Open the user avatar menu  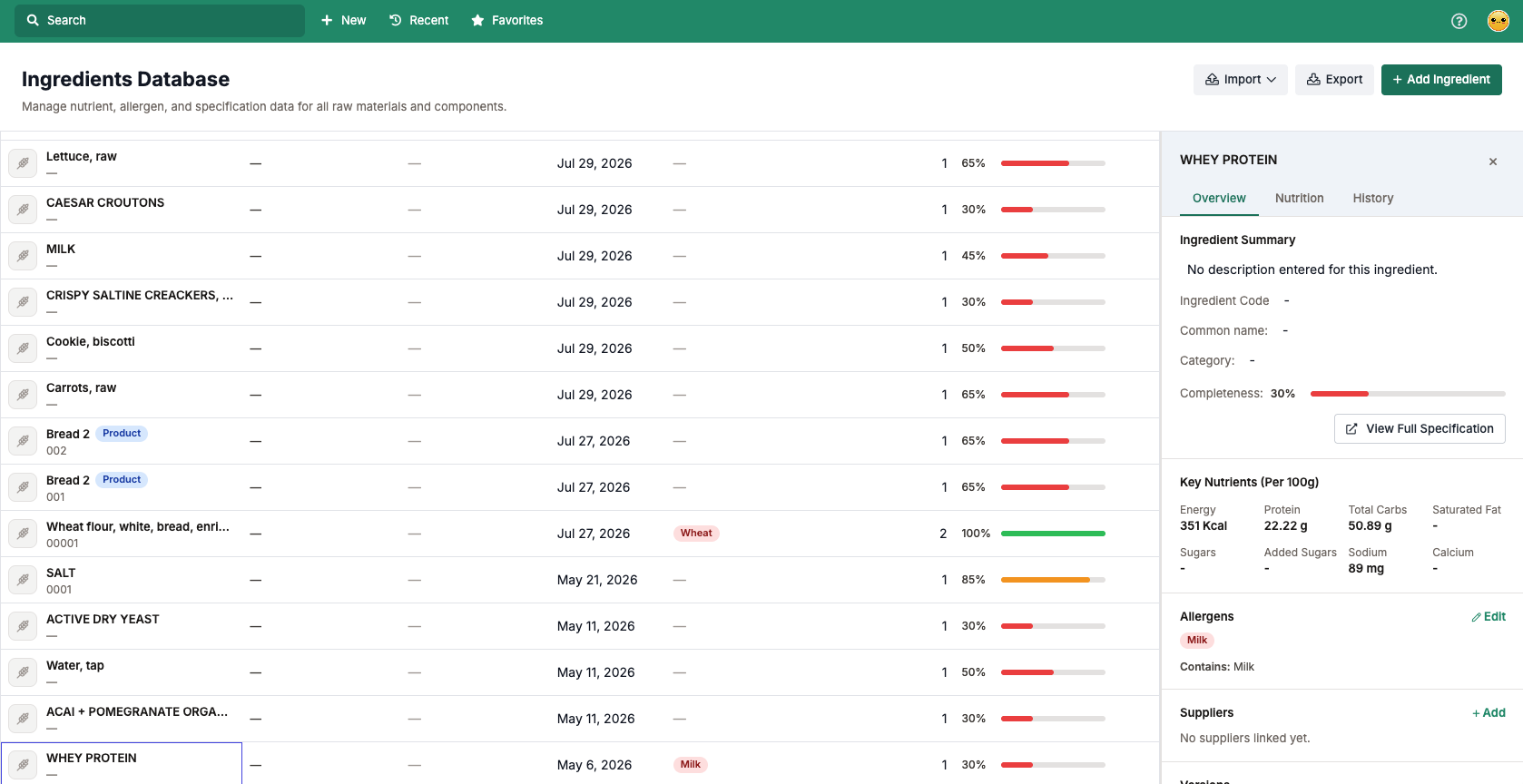coord(1498,21)
